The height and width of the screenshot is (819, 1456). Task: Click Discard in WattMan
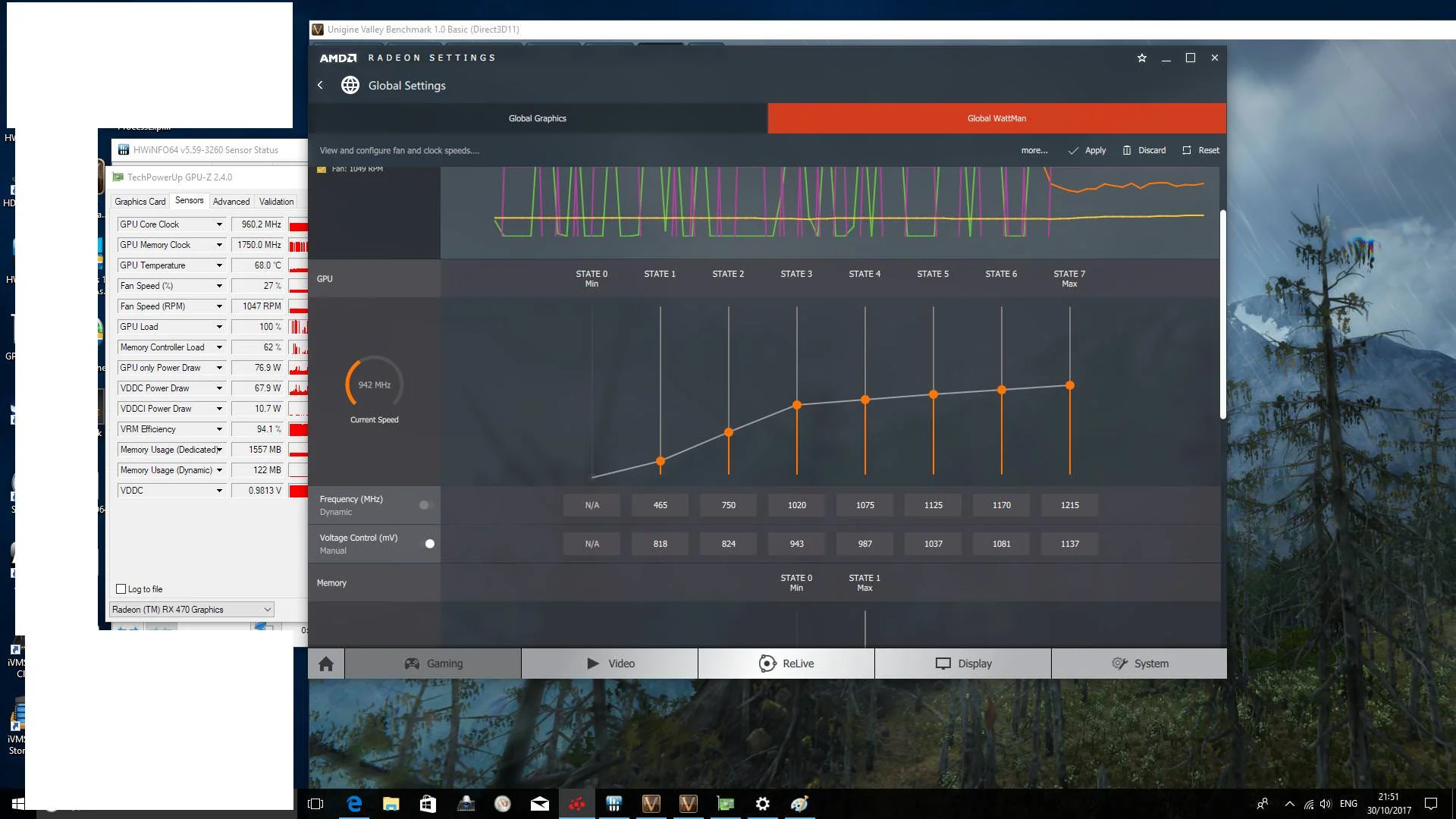click(1144, 150)
